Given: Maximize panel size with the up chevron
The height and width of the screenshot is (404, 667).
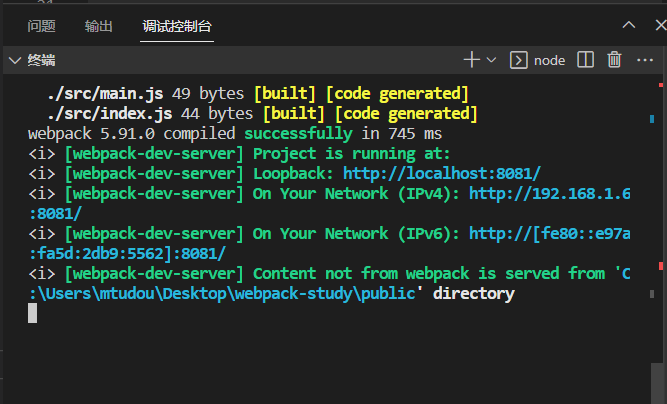Looking at the screenshot, I should click(629, 25).
